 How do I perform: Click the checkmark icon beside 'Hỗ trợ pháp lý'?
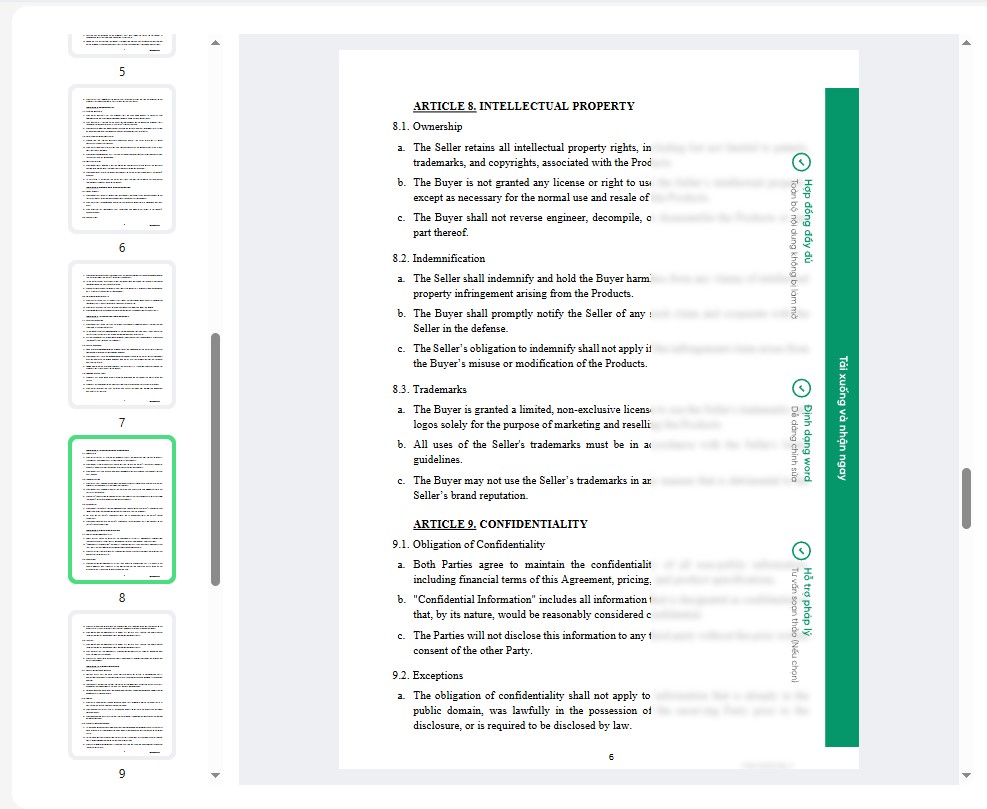point(801,551)
